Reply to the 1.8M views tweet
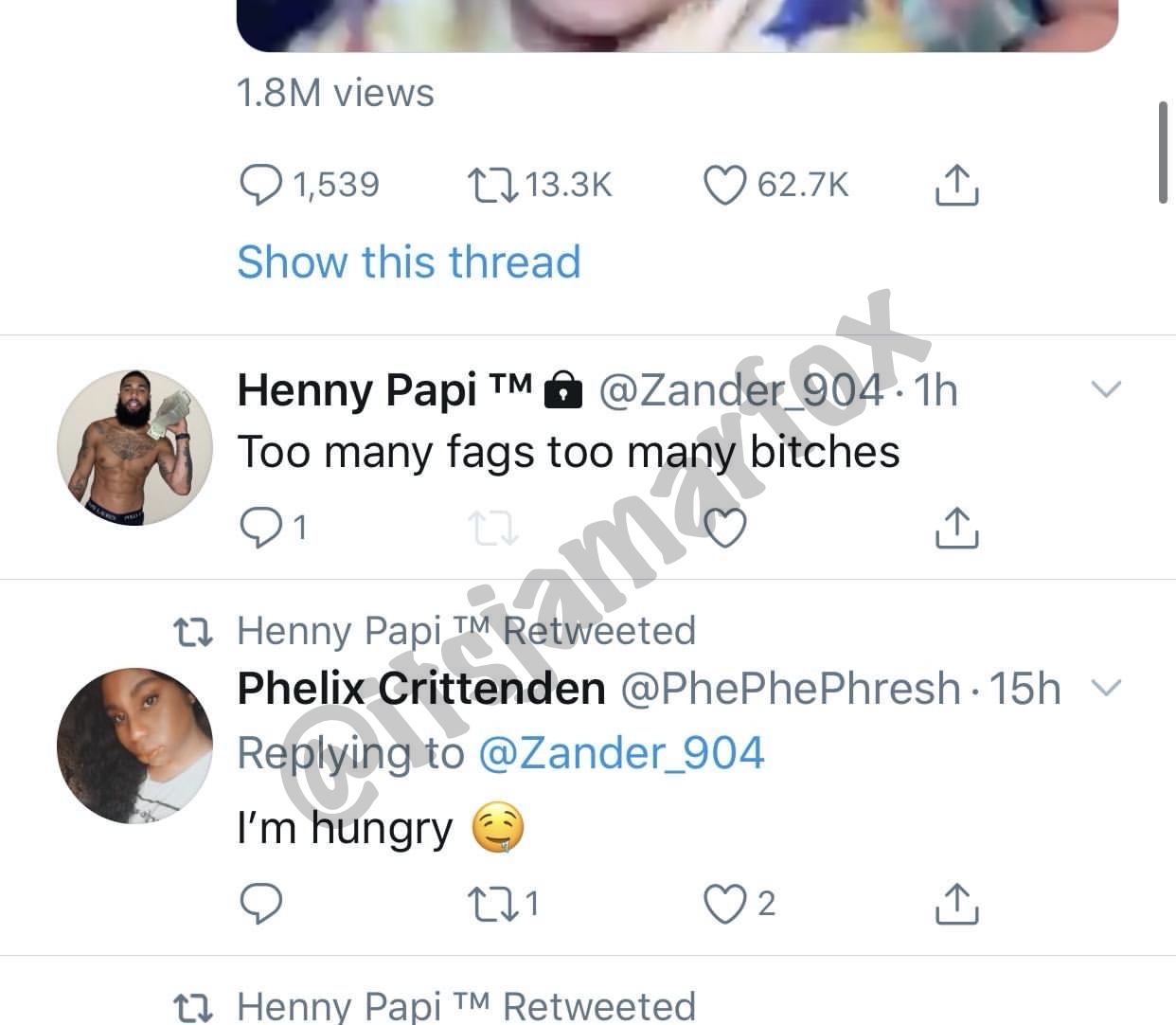 [x=261, y=185]
